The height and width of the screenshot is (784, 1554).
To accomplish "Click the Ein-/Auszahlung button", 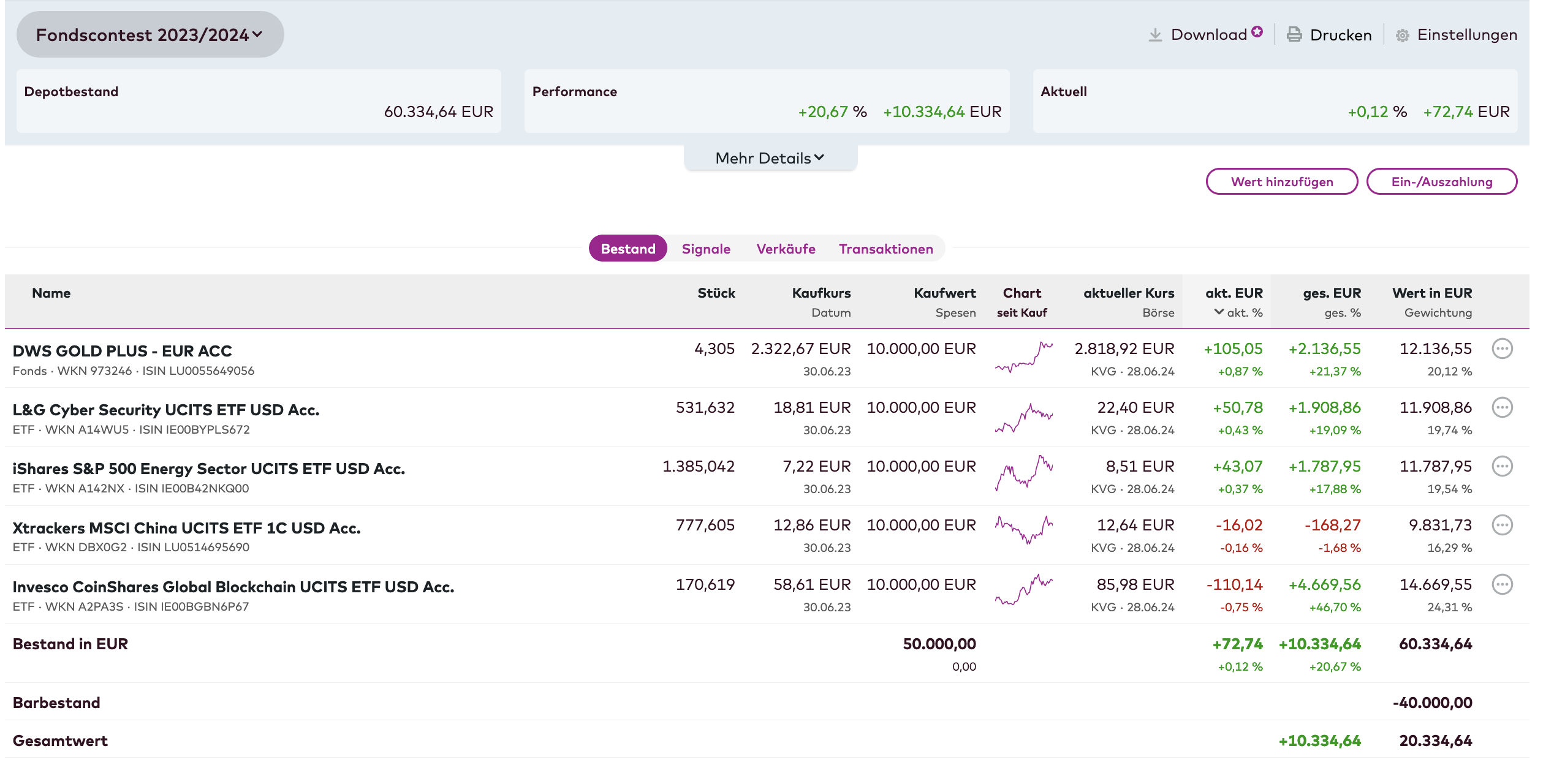I will point(1441,182).
